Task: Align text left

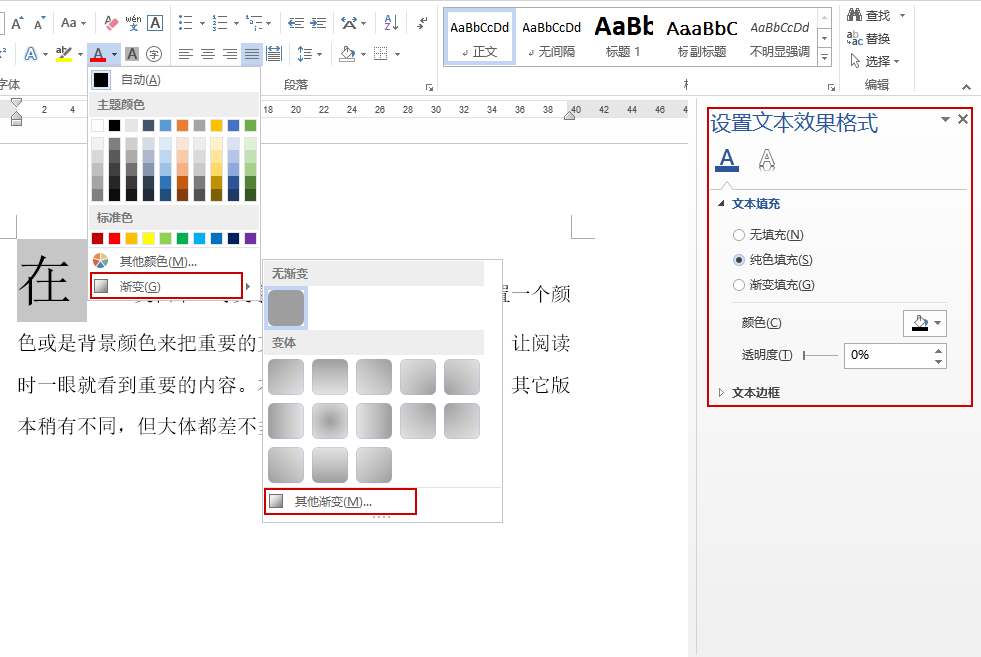Action: (x=185, y=54)
